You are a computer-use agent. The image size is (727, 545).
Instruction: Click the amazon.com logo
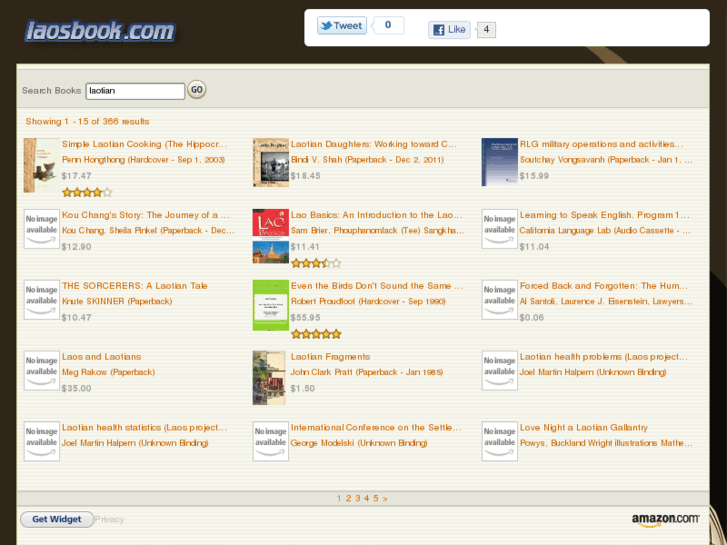tap(665, 520)
